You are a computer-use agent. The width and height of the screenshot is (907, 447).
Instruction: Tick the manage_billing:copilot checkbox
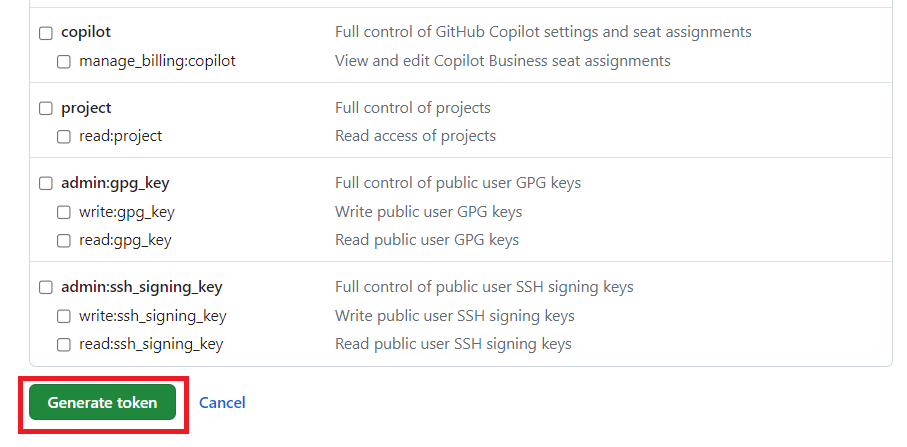pyautogui.click(x=64, y=61)
